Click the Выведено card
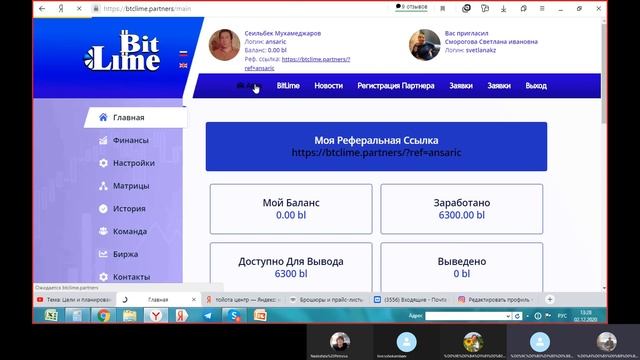 (x=462, y=267)
